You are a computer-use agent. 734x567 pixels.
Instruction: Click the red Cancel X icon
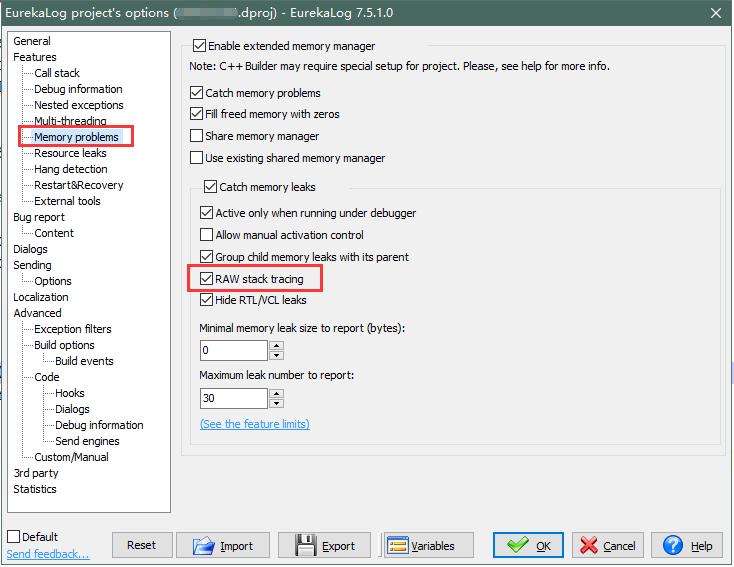pyautogui.click(x=588, y=545)
